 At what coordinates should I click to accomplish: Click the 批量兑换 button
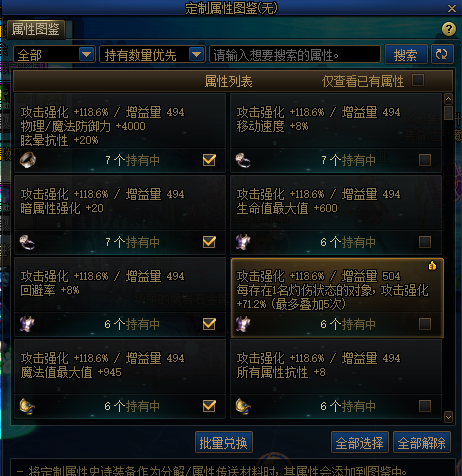pos(224,442)
